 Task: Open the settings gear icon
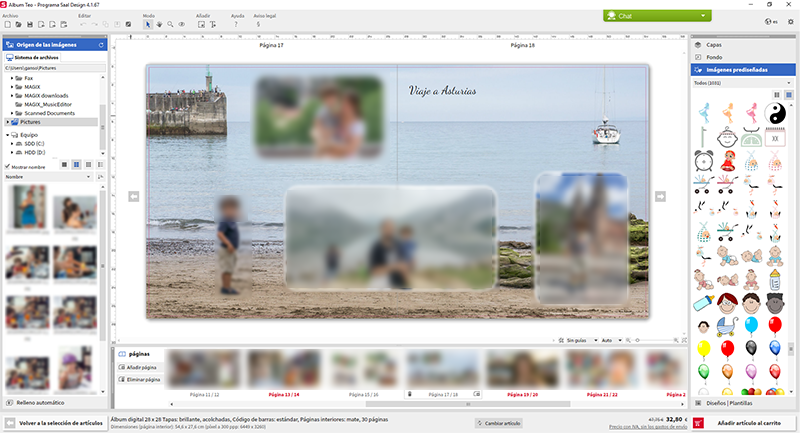791,22
